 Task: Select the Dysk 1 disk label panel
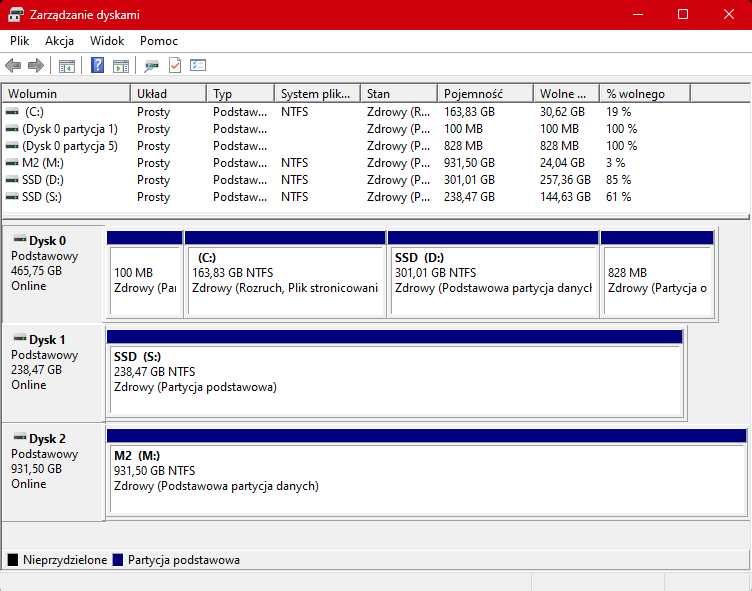(x=53, y=373)
